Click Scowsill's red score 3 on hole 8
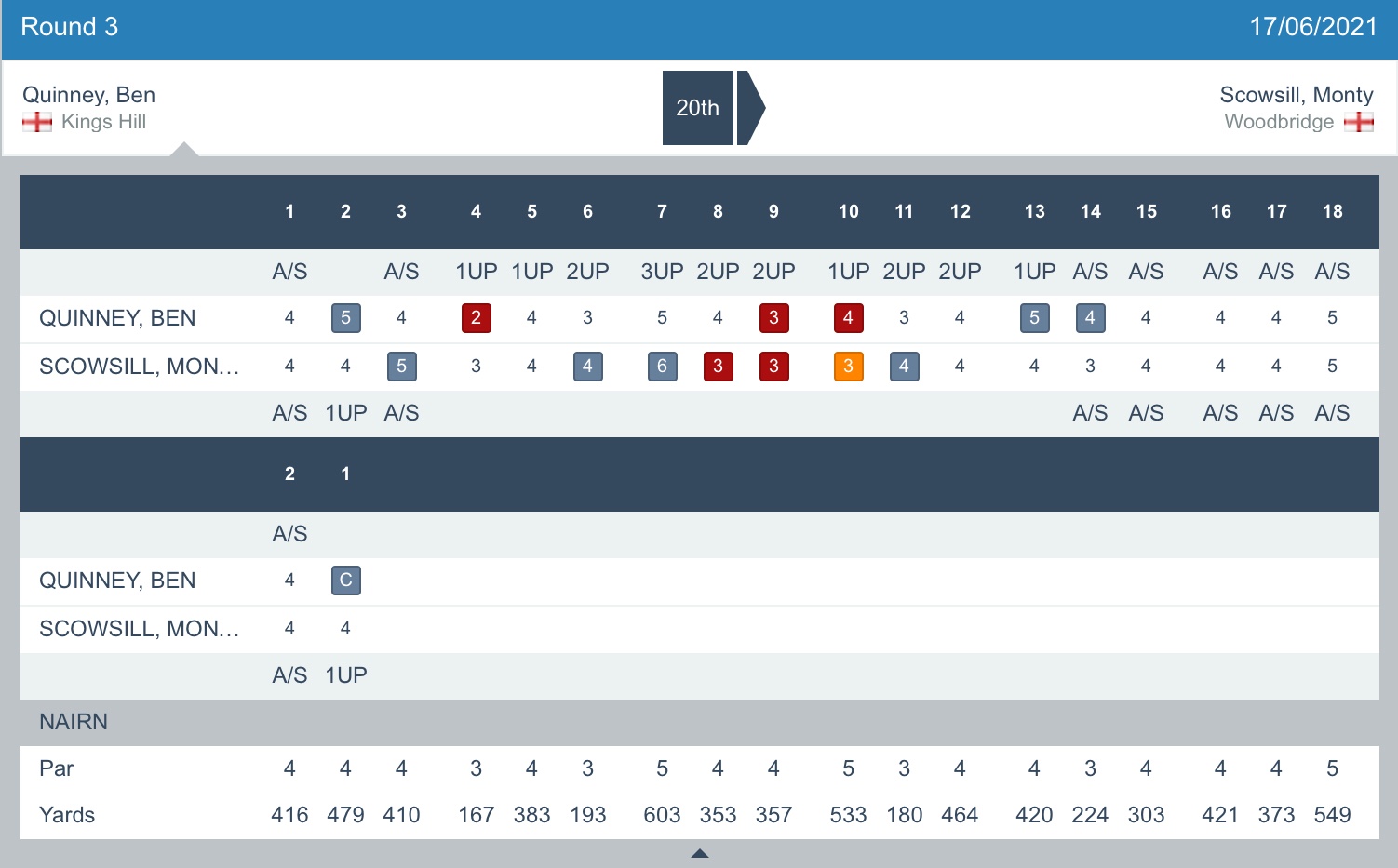The height and width of the screenshot is (868, 1398). pos(718,367)
